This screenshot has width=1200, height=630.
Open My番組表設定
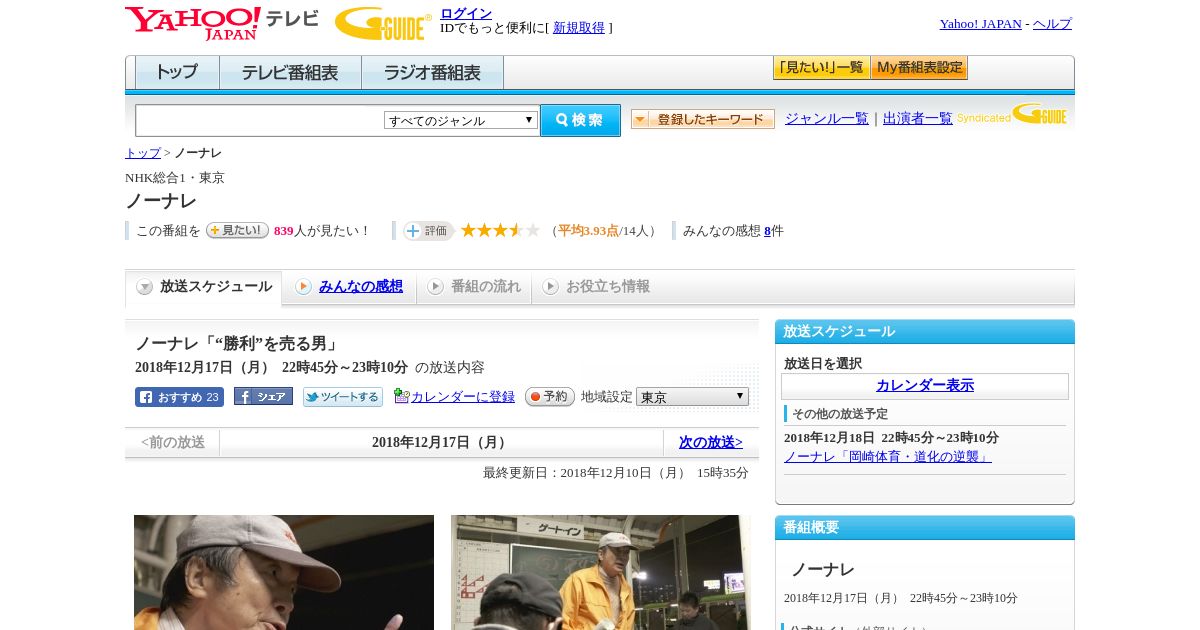(x=919, y=68)
